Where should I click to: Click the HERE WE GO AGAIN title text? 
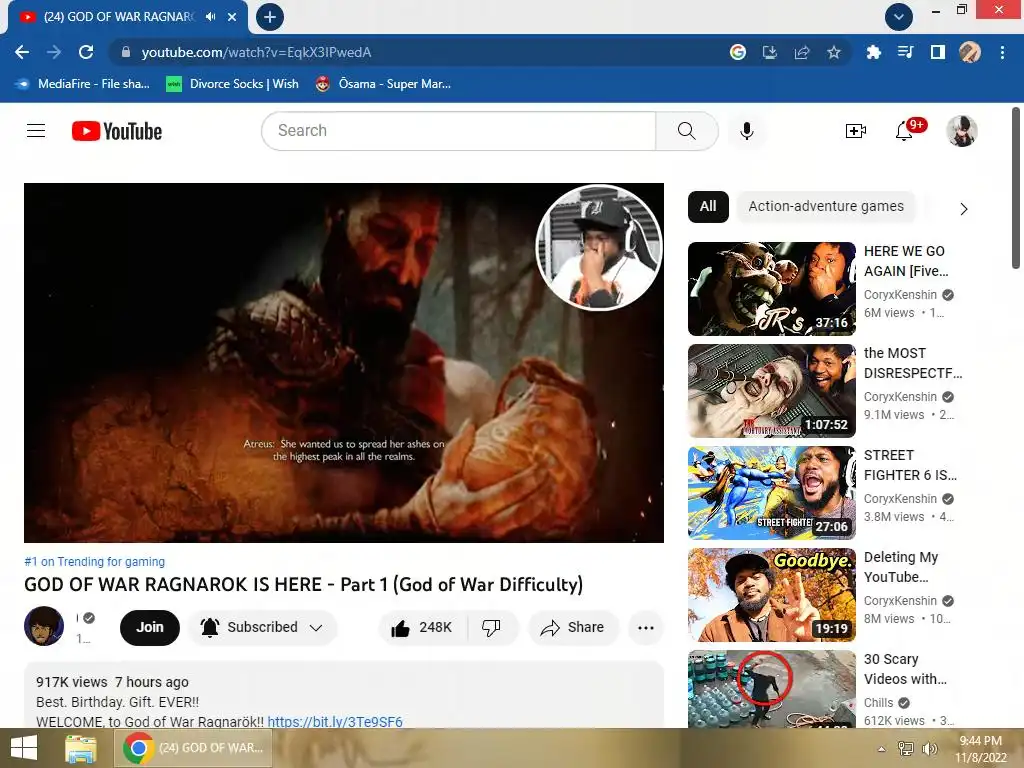(906, 261)
